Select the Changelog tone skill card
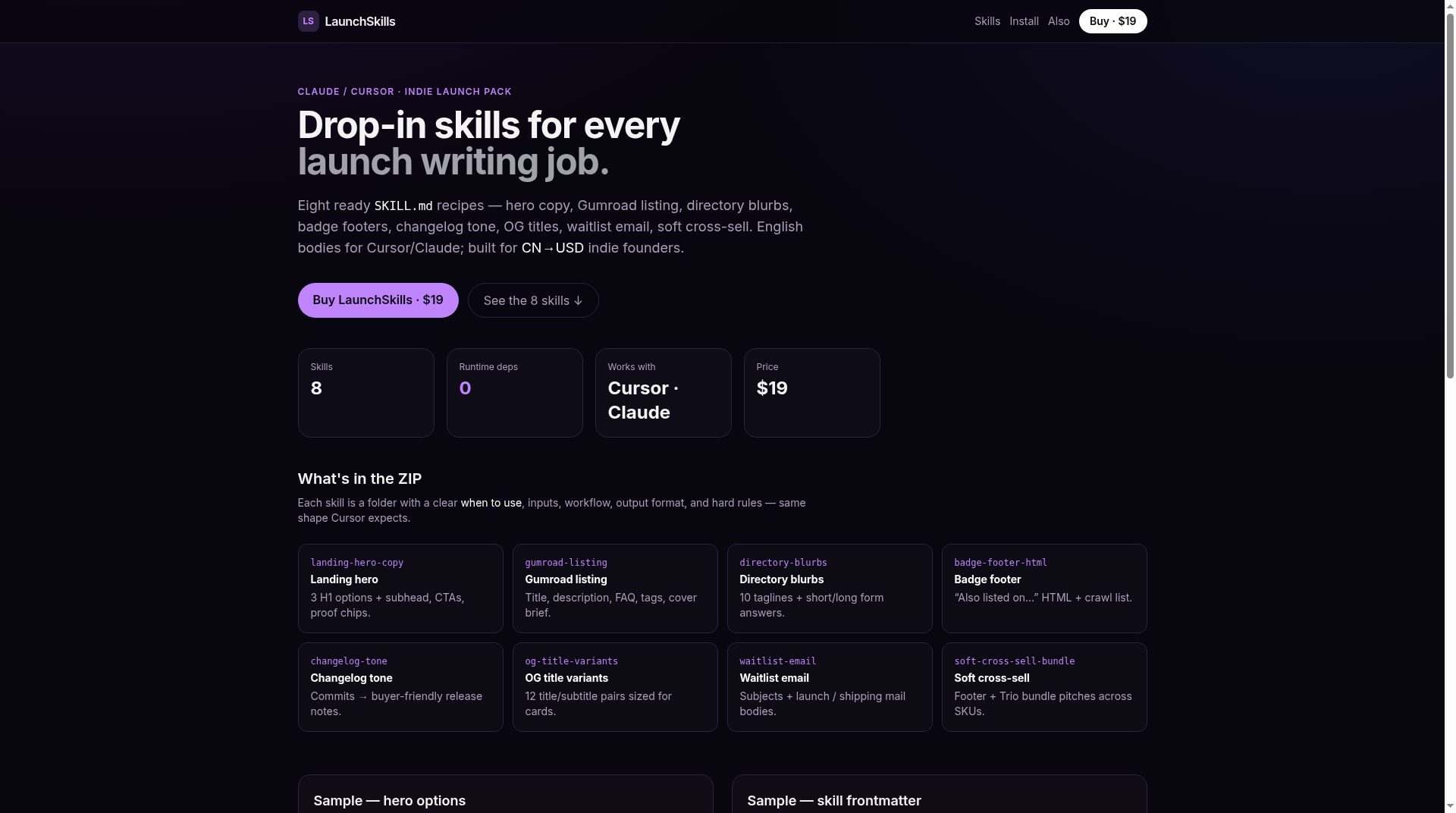Viewport: 1456px width, 813px height. 400,687
